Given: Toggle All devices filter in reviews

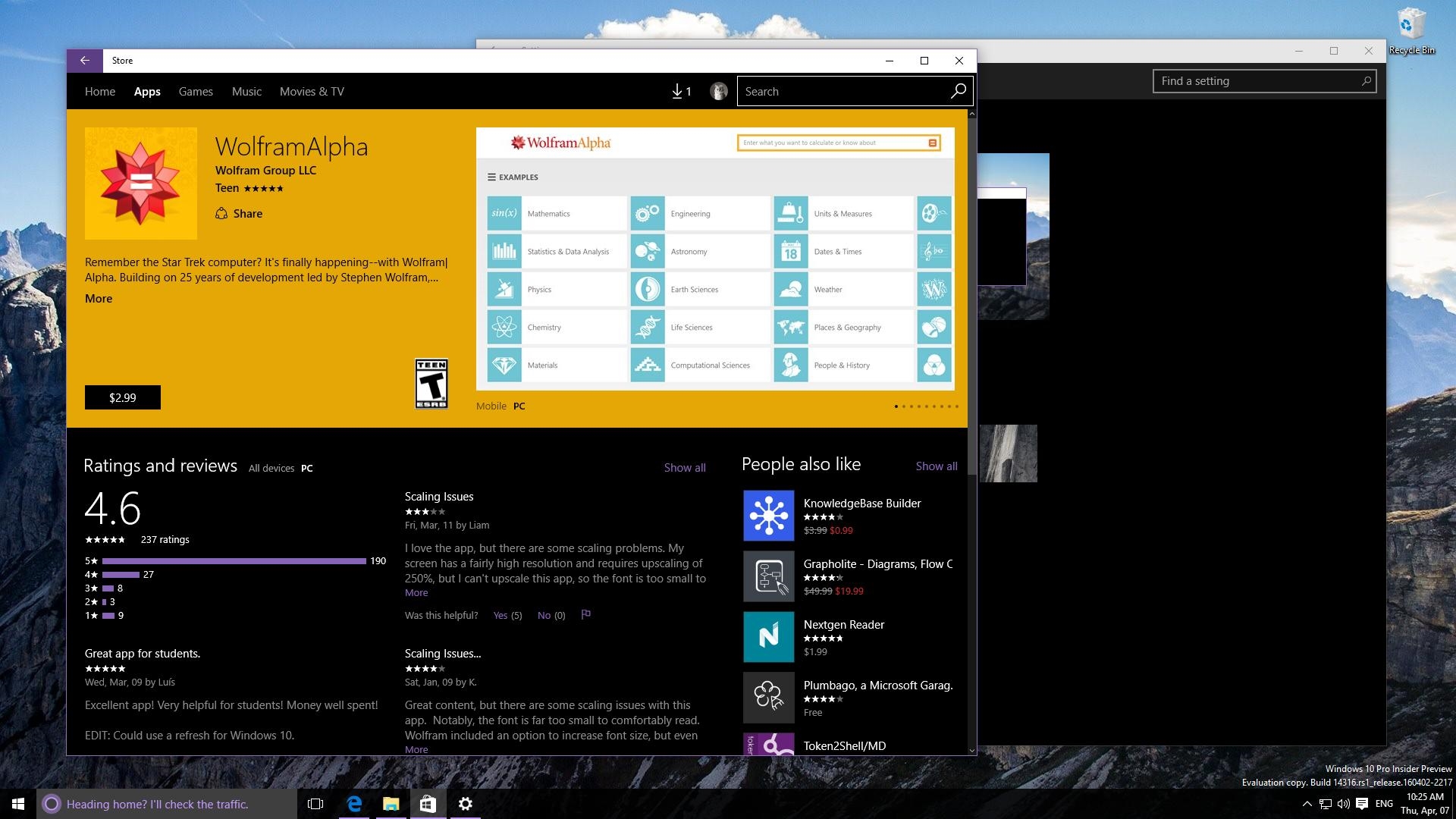Looking at the screenshot, I should click(x=271, y=468).
